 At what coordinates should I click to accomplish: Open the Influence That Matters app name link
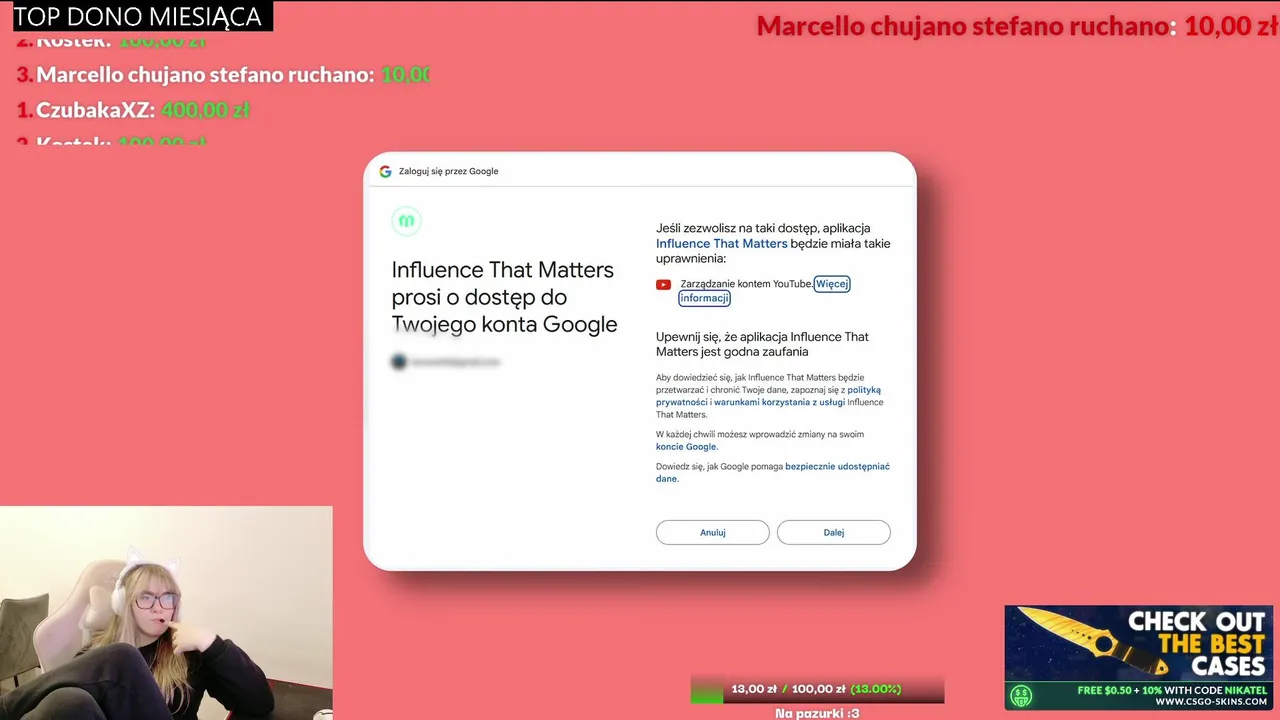[721, 244]
